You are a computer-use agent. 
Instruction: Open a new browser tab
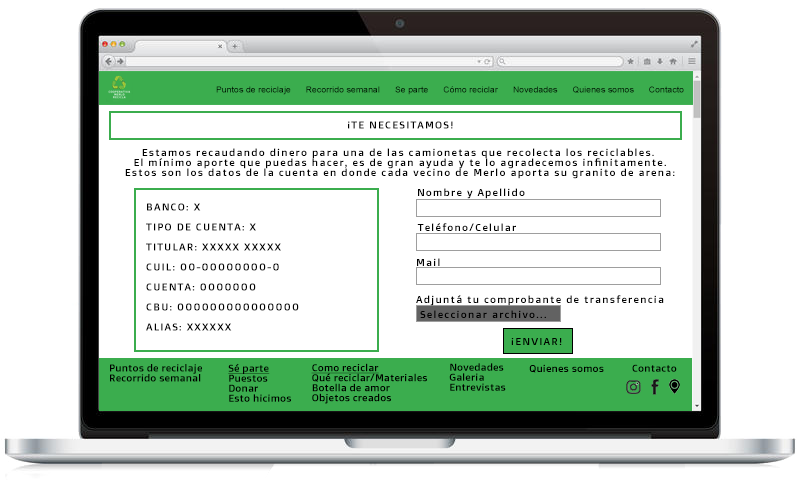pos(235,46)
